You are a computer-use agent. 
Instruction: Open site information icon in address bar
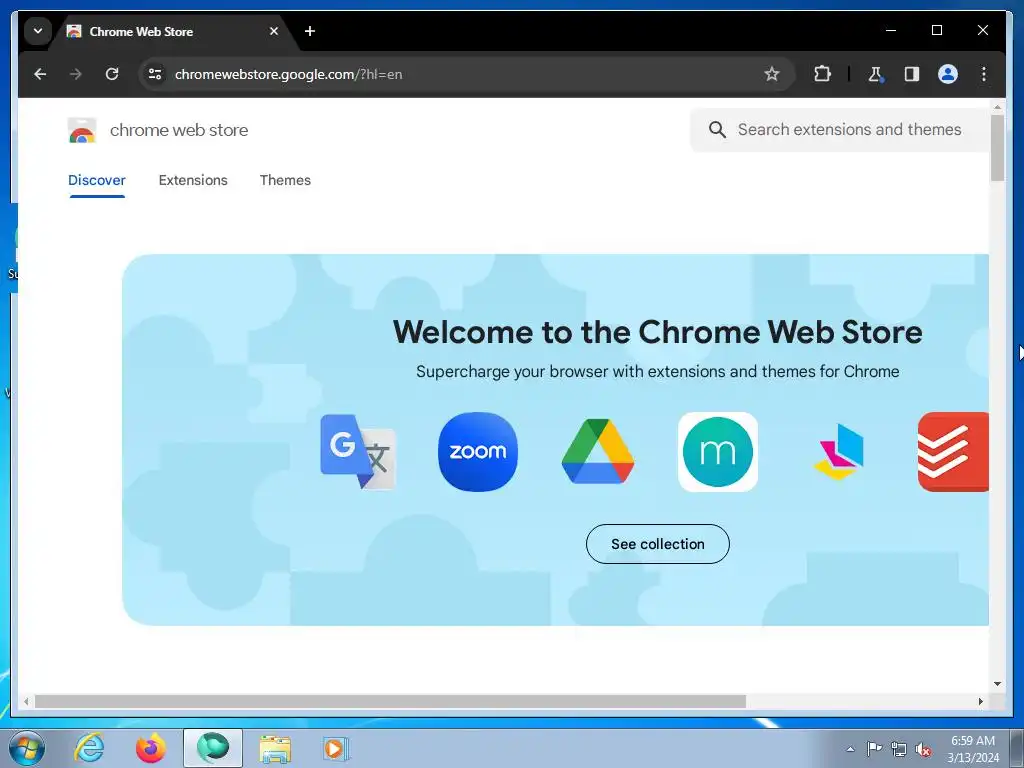coord(155,74)
